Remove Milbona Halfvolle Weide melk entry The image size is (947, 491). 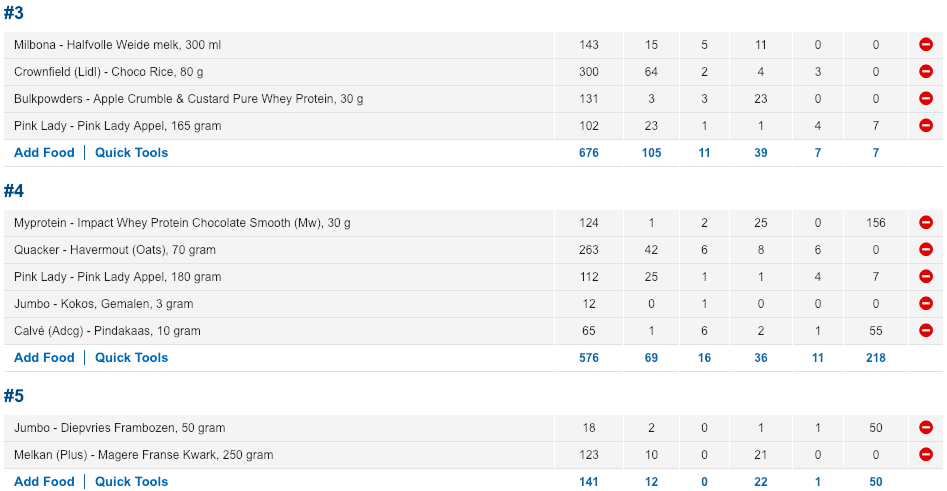tap(926, 45)
